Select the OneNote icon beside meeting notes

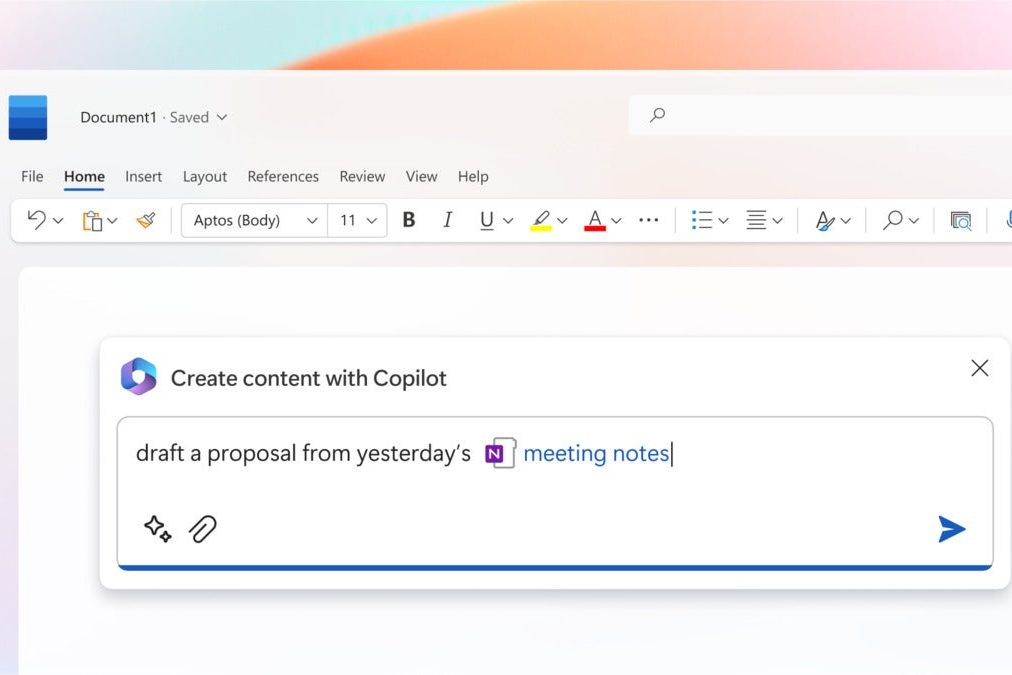point(499,453)
